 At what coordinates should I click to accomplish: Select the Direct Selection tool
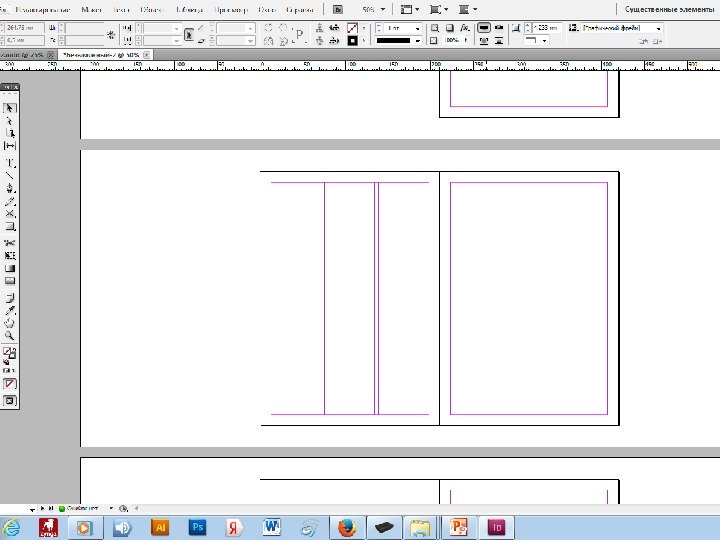point(10,121)
